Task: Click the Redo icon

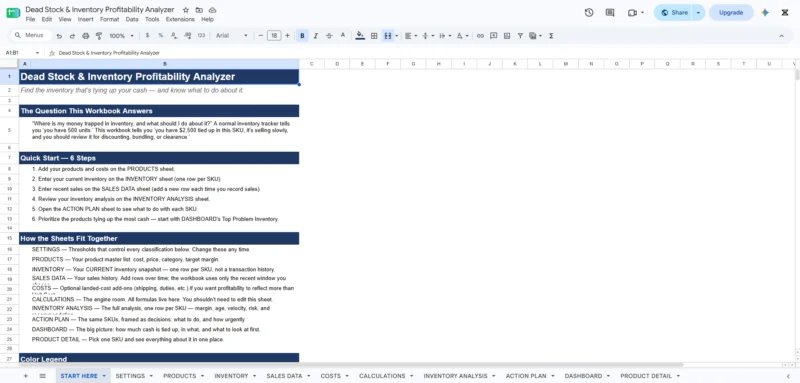Action: pos(72,36)
